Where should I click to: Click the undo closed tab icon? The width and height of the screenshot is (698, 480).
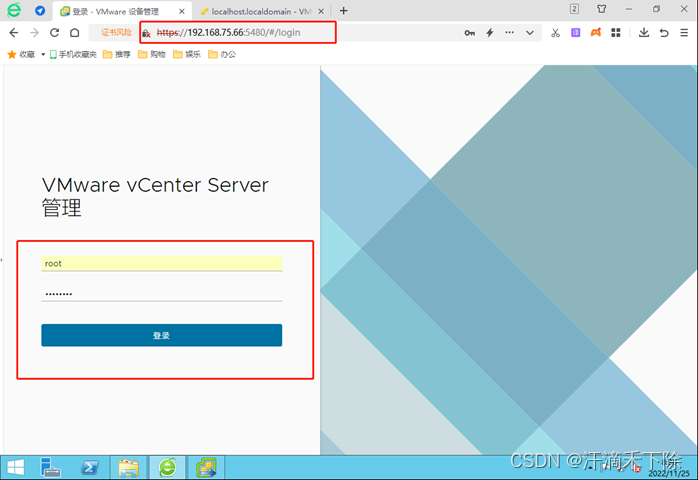pyautogui.click(x=664, y=33)
